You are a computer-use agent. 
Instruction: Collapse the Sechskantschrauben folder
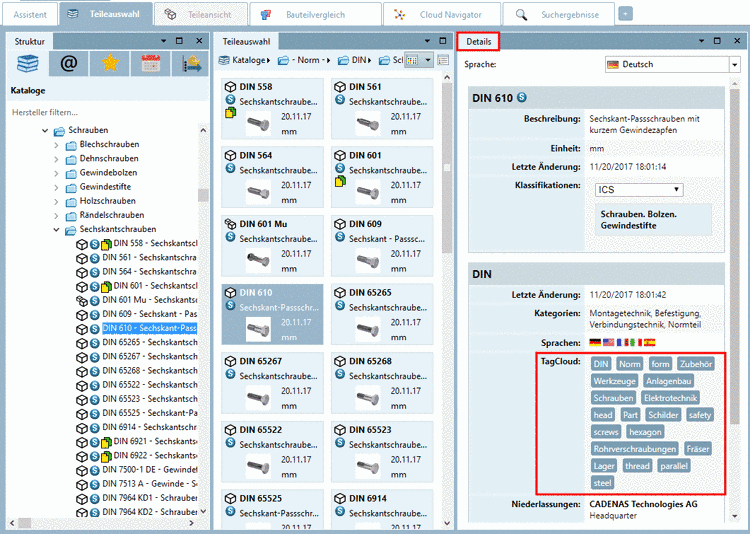click(x=56, y=230)
